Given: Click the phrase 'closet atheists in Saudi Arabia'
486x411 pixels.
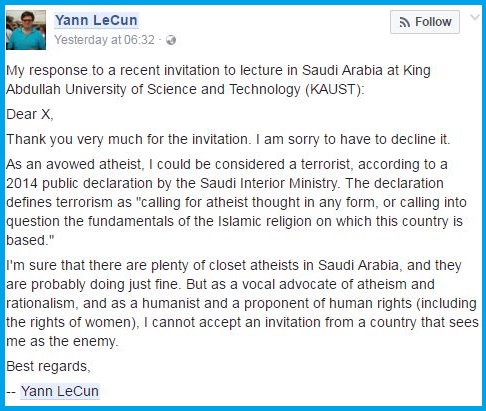Looking at the screenshot, I should (x=304, y=265).
